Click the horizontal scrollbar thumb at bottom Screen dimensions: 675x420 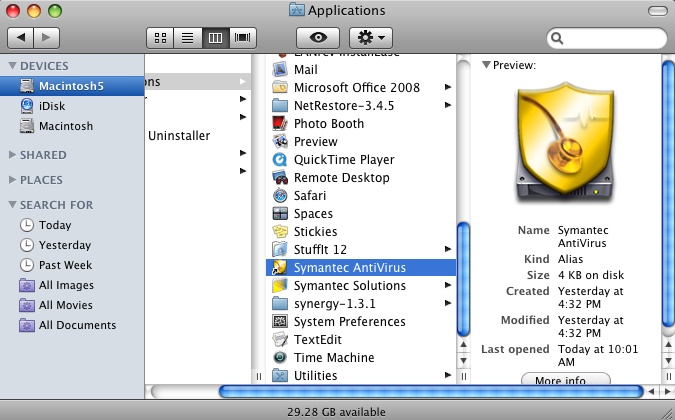coord(431,392)
